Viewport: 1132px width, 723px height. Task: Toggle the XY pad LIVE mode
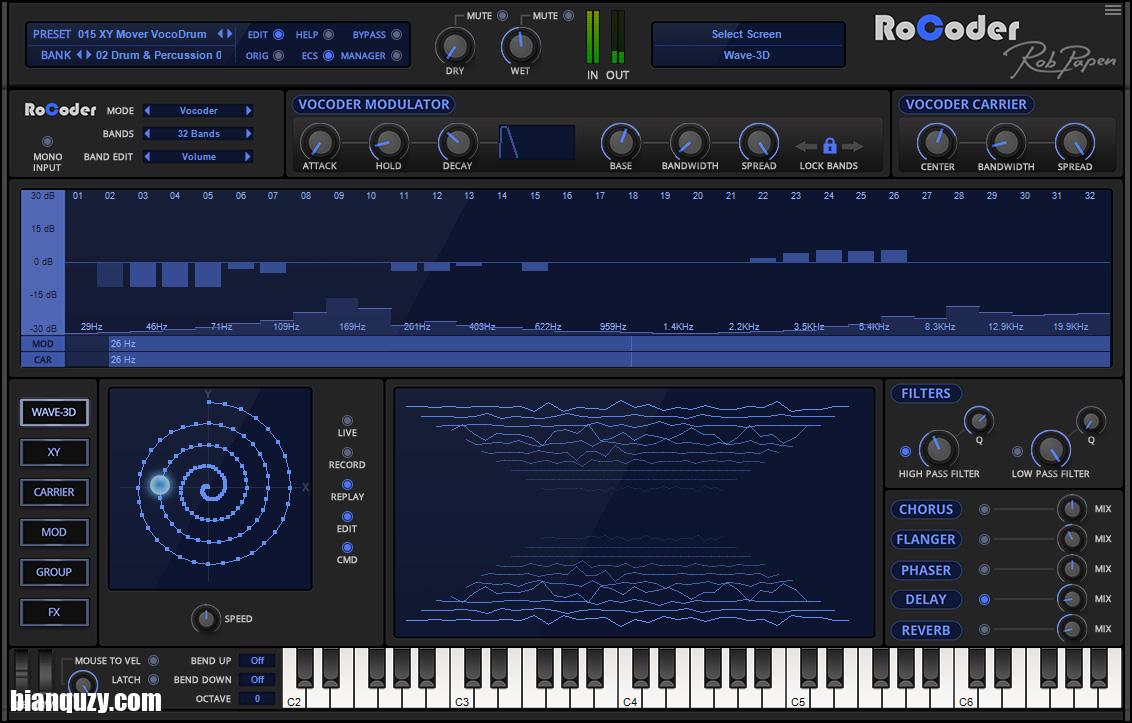pos(347,420)
